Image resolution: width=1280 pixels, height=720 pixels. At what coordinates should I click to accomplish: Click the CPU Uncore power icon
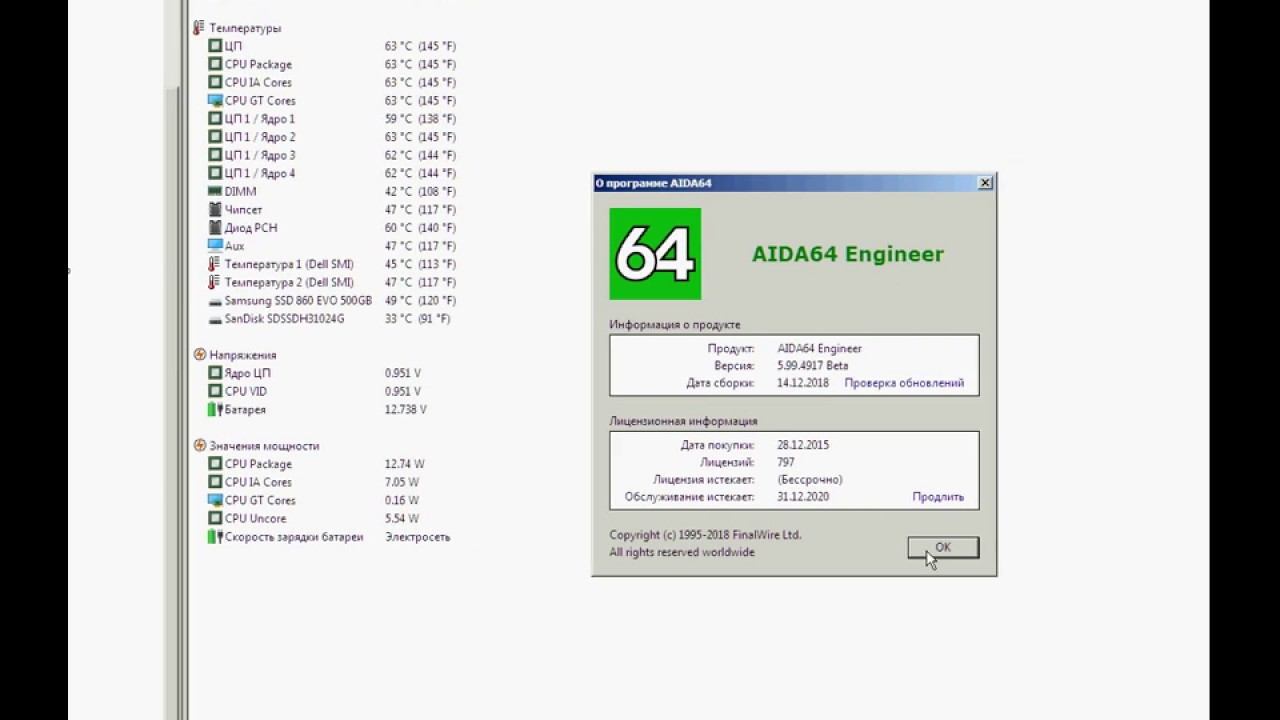coord(215,518)
